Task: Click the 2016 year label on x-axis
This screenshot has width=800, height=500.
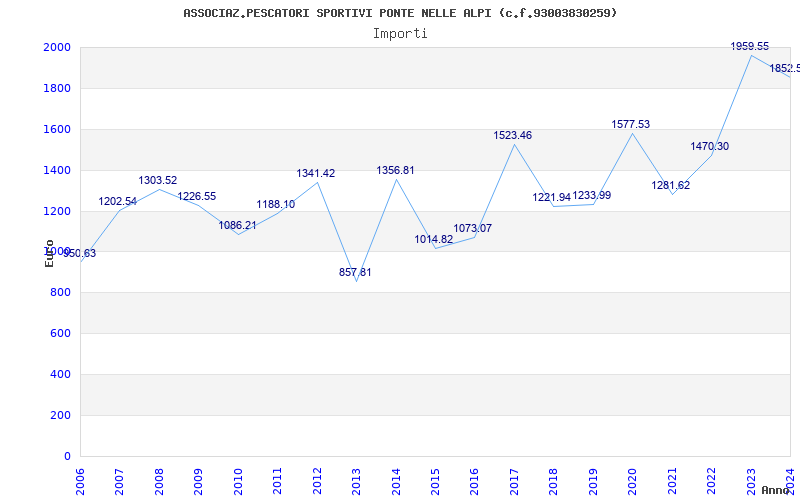Action: pos(474,482)
